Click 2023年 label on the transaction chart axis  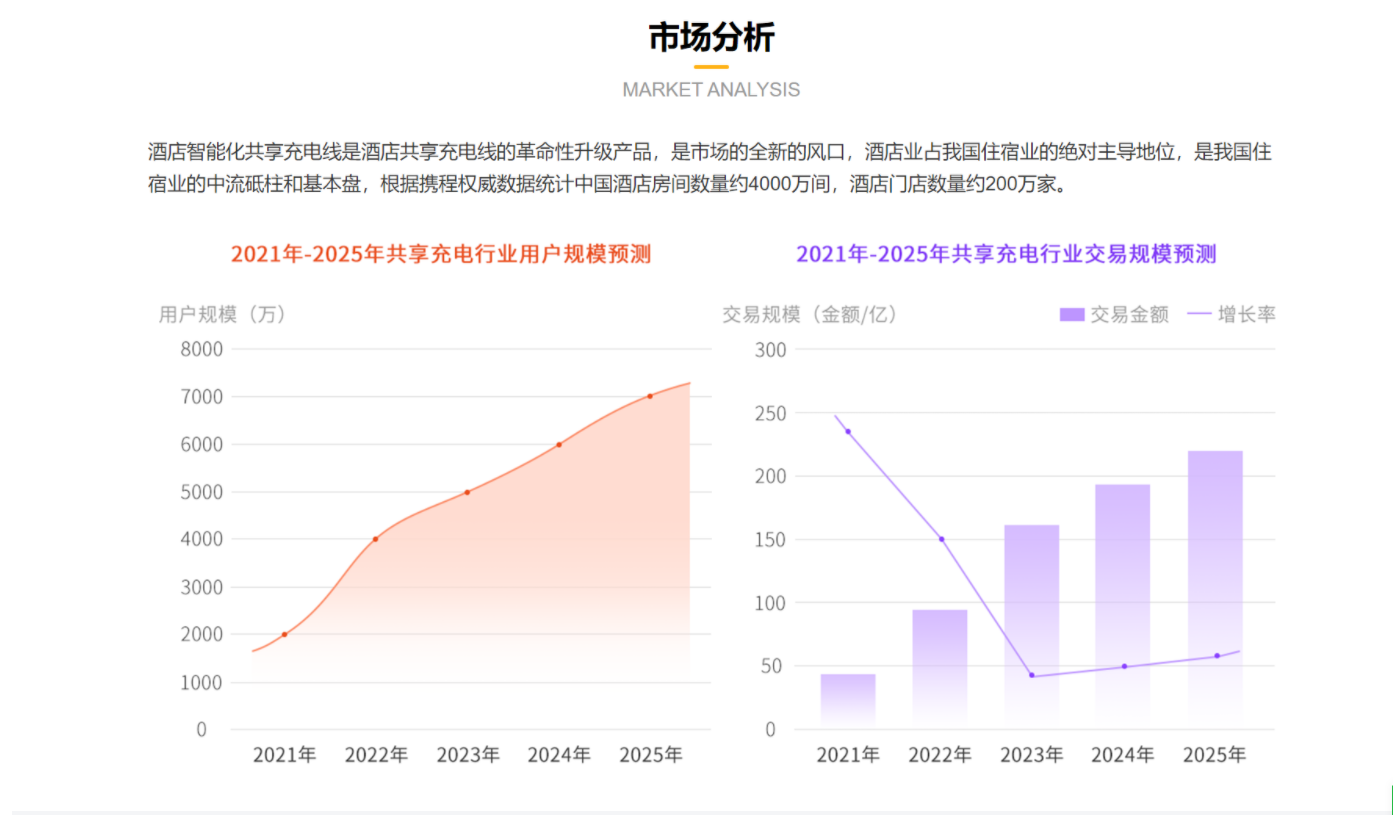[x=1031, y=755]
